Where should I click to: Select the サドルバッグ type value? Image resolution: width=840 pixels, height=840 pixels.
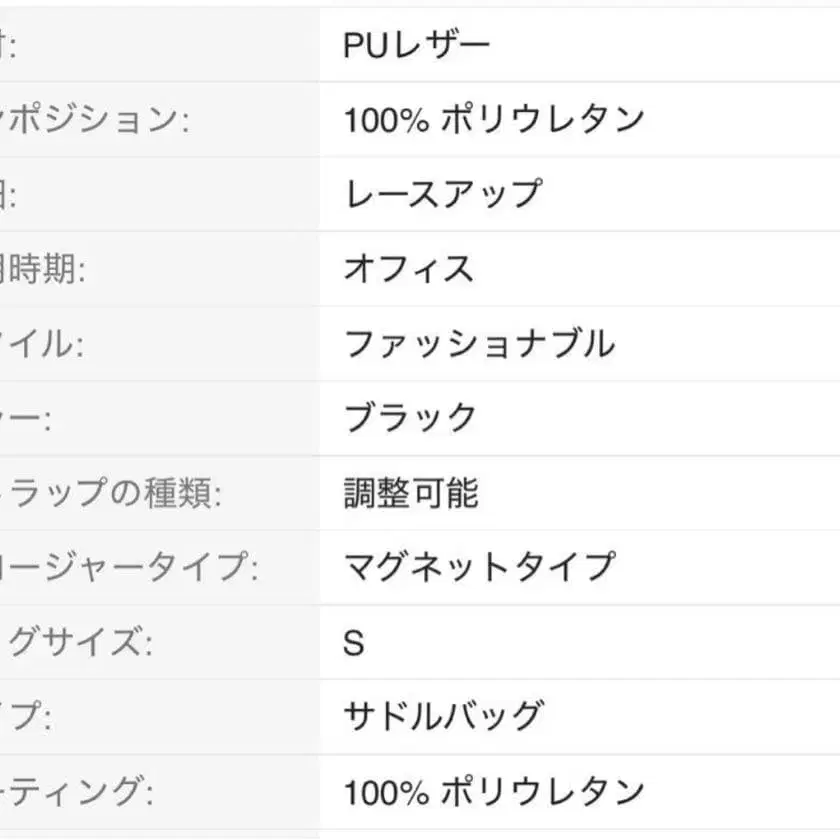coord(443,716)
